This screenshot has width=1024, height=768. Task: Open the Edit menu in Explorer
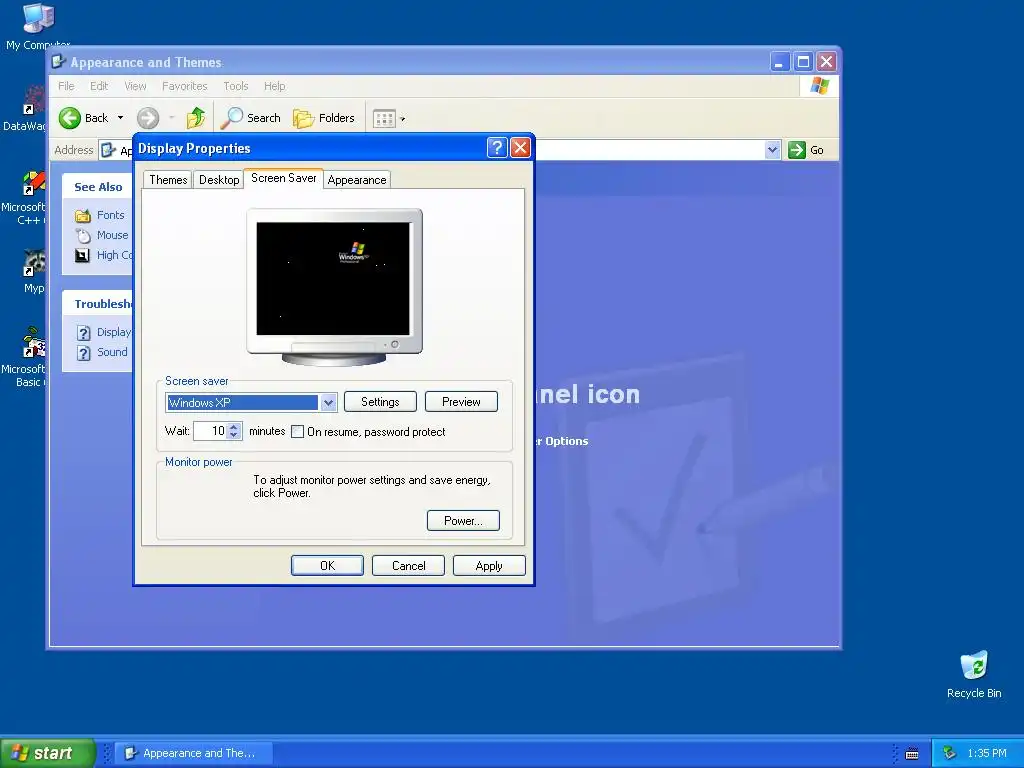tap(99, 86)
